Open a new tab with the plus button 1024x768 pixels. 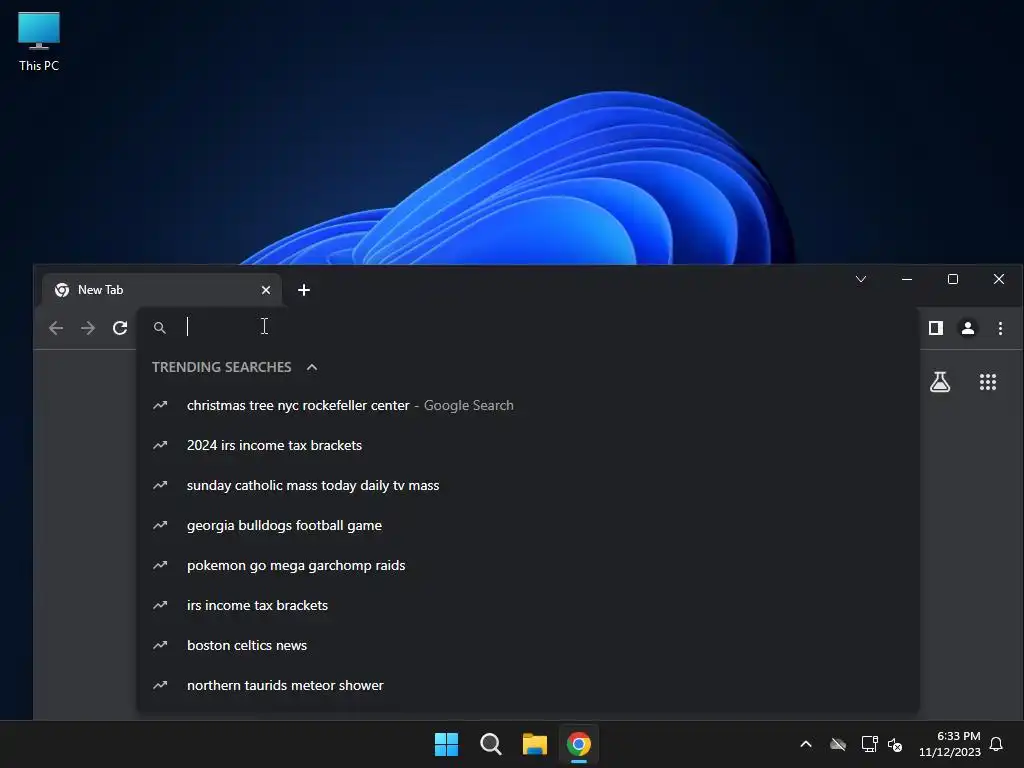tap(304, 290)
